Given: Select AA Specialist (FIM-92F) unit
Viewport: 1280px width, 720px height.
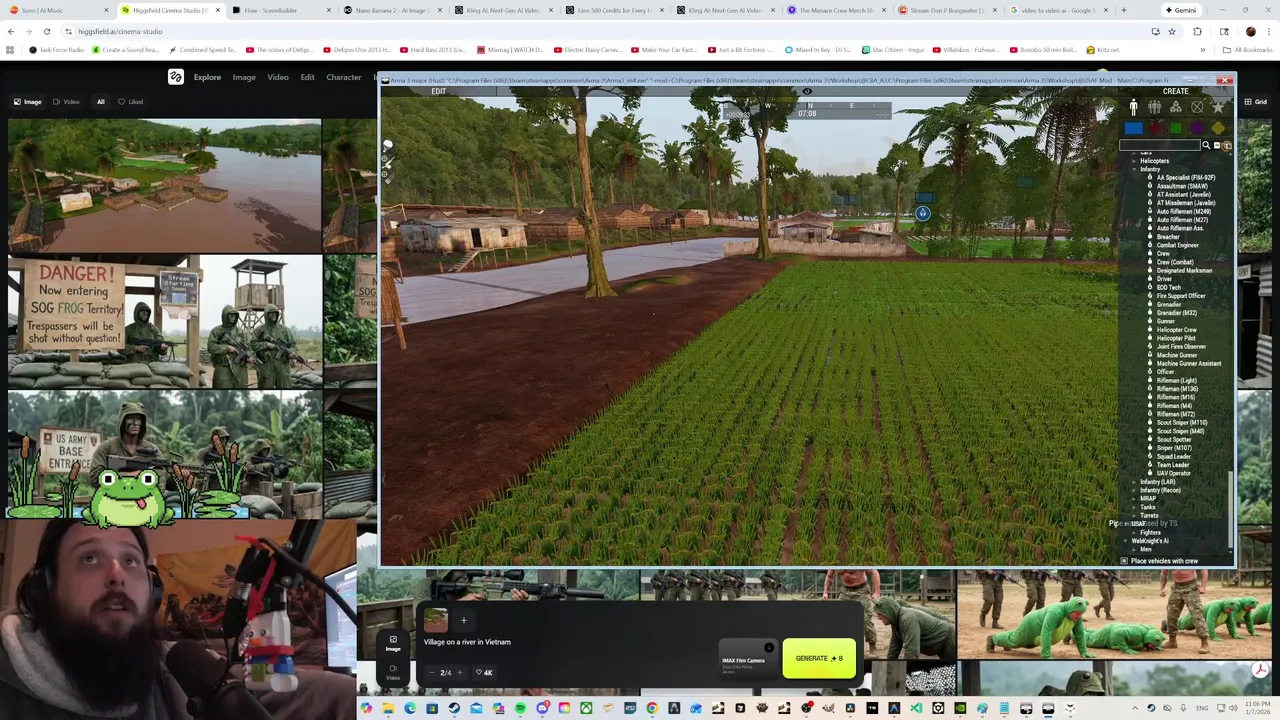Looking at the screenshot, I should tap(1185, 178).
